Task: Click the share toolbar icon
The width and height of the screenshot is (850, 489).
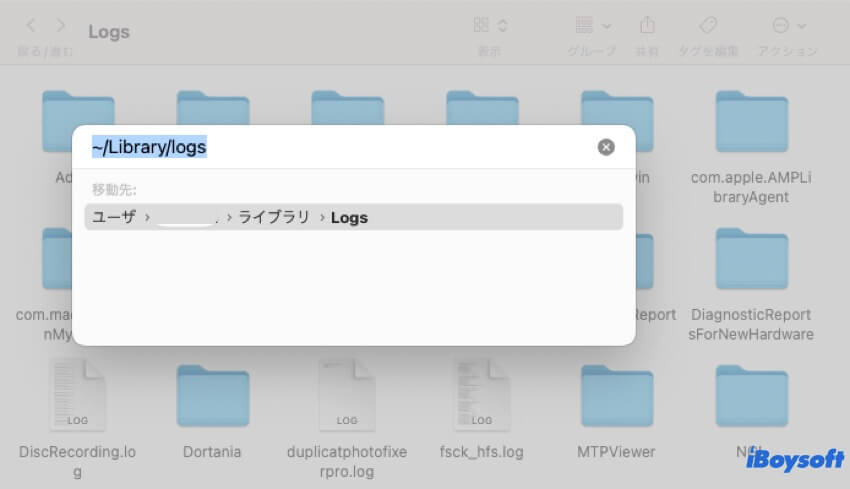Action: pos(647,25)
